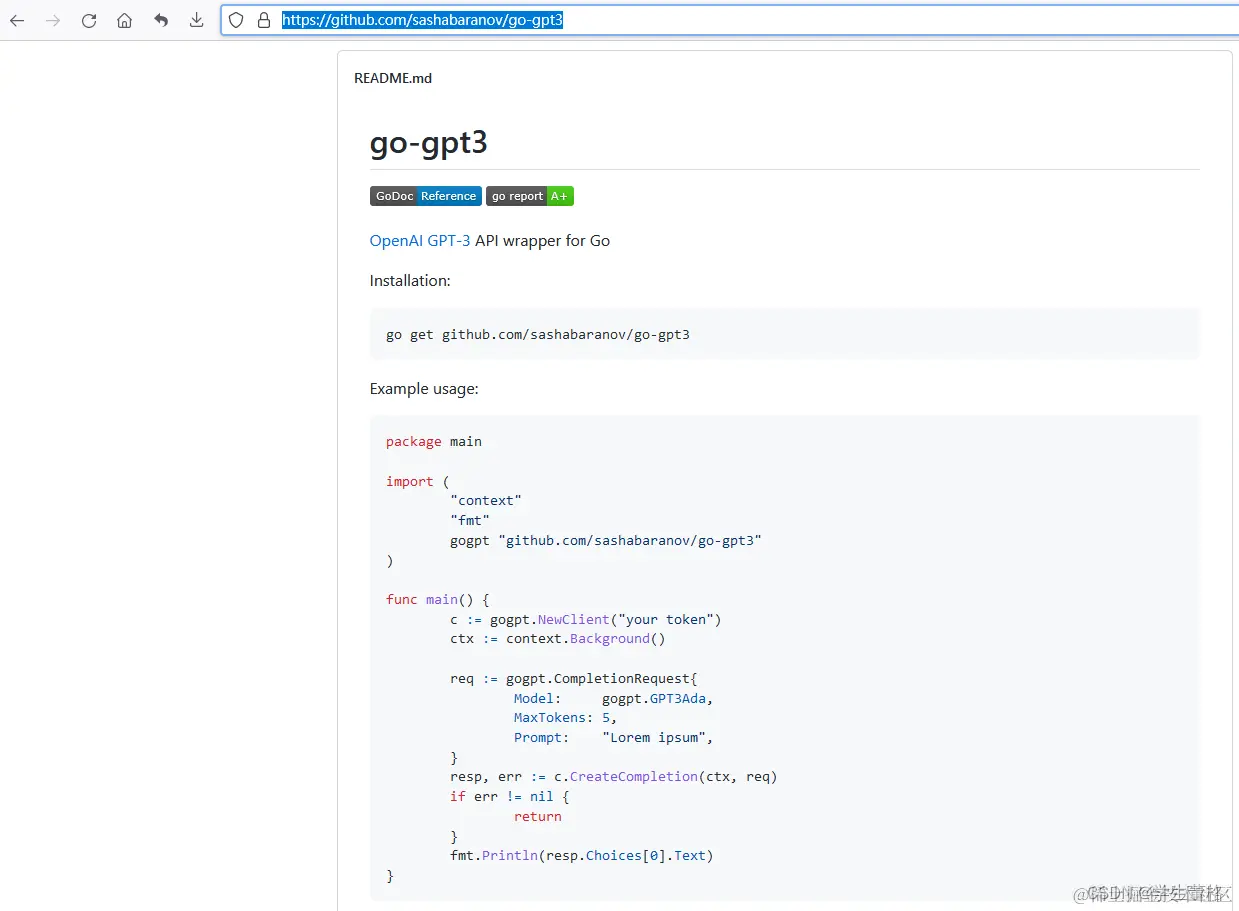Screen dimensions: 1239x911
Task: Open the downloads icon in toolbar
Action: coord(197,20)
